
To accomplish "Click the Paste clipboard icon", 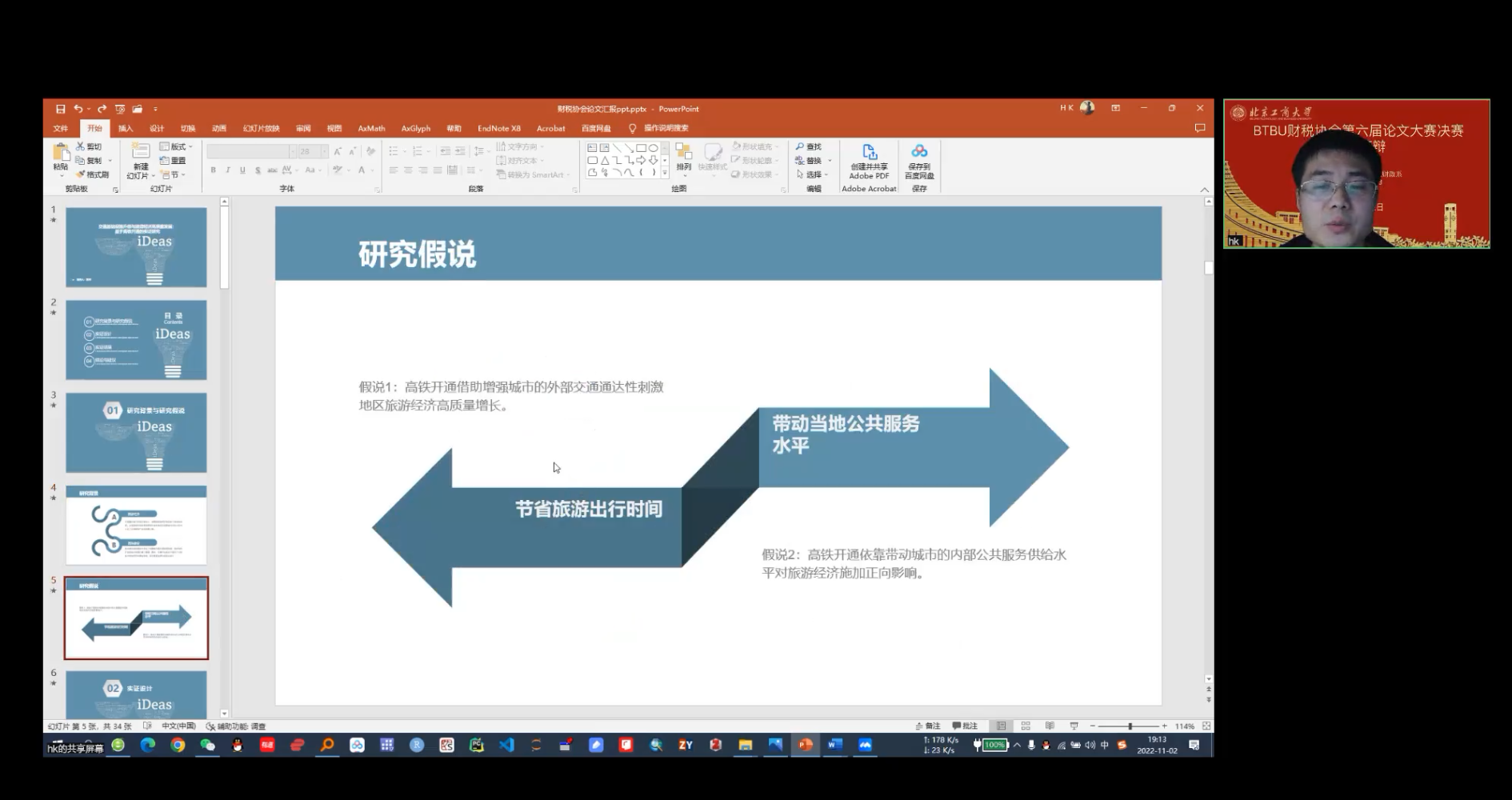I will tap(61, 154).
